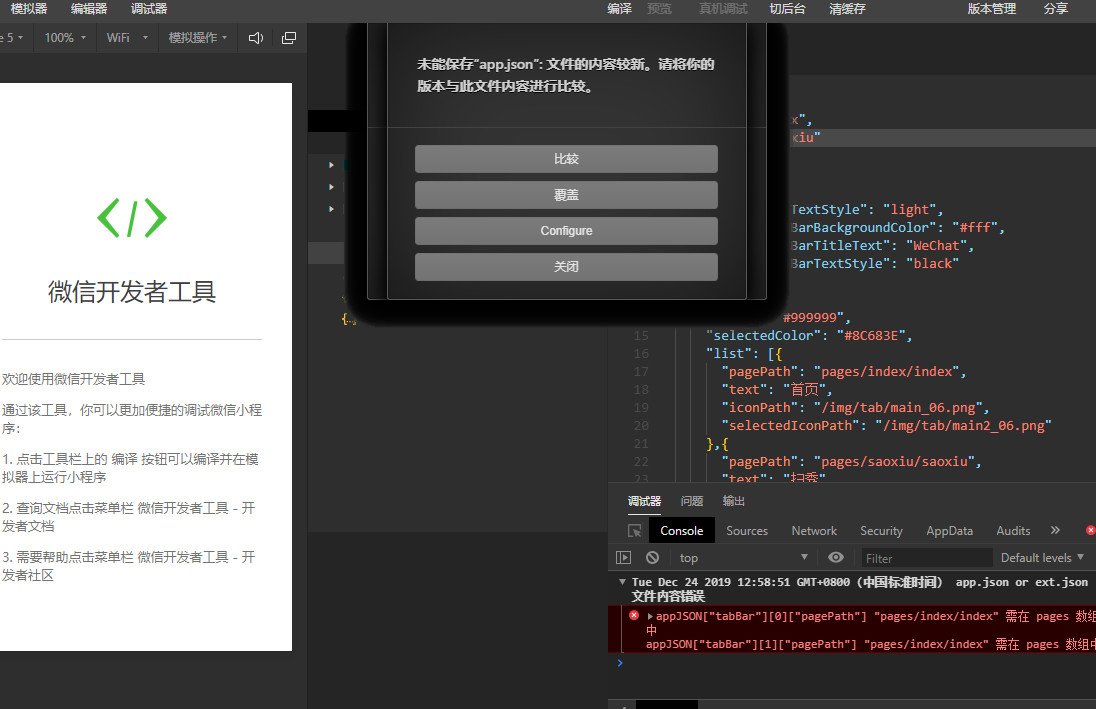Select the AppData devtools tab

pyautogui.click(x=949, y=531)
